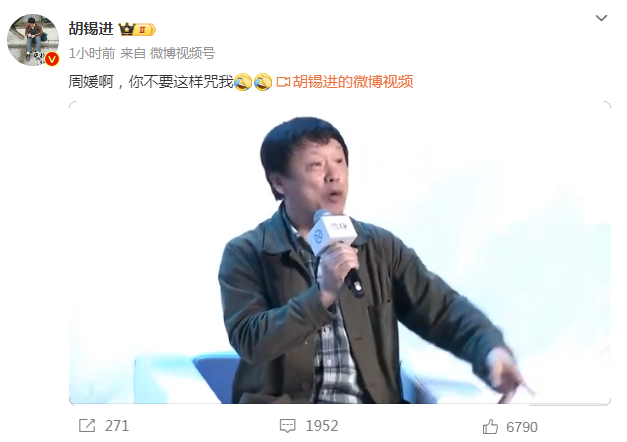Click the video camera icon before link

pos(283,82)
